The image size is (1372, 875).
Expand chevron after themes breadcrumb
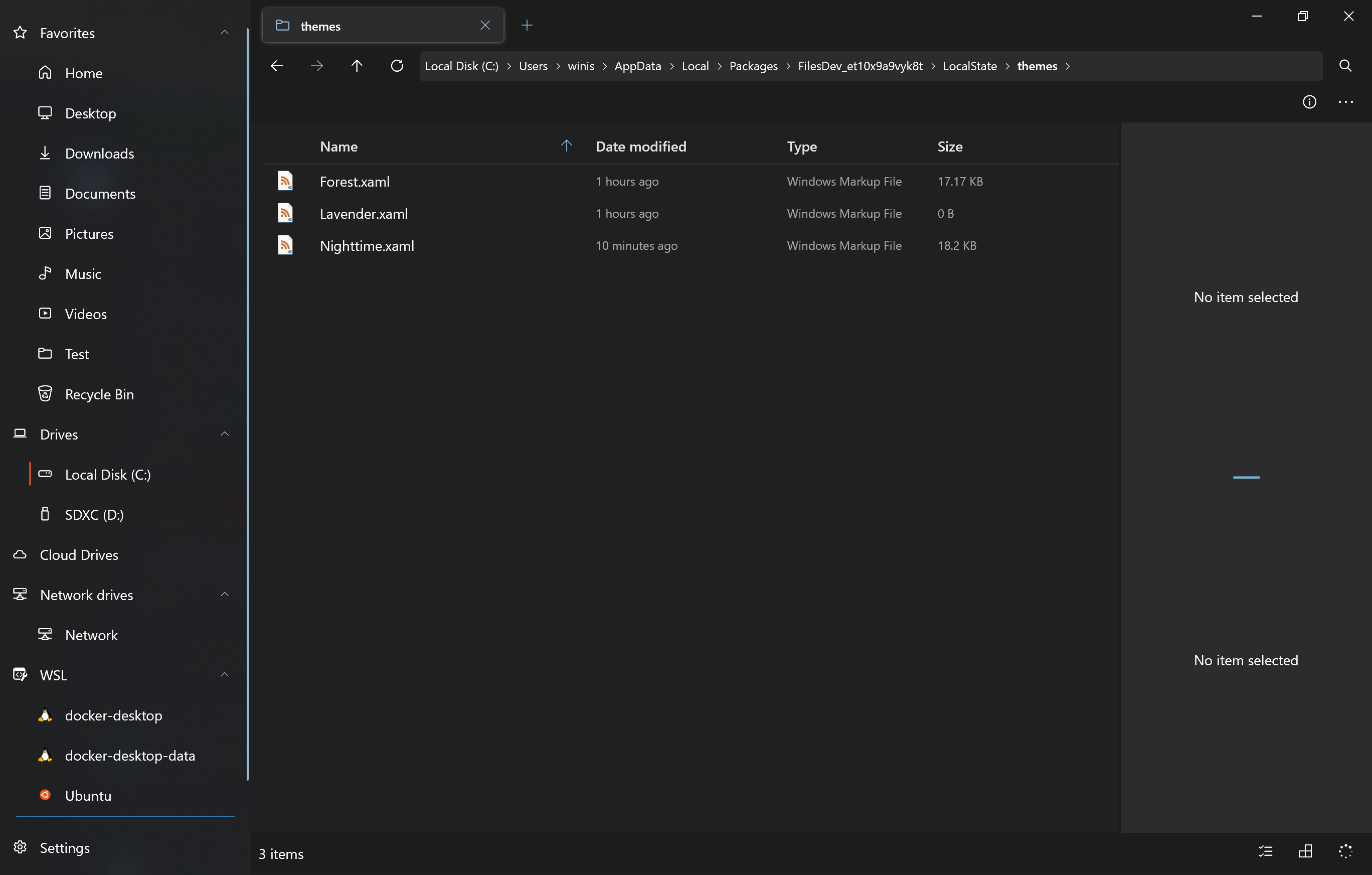[x=1067, y=66]
